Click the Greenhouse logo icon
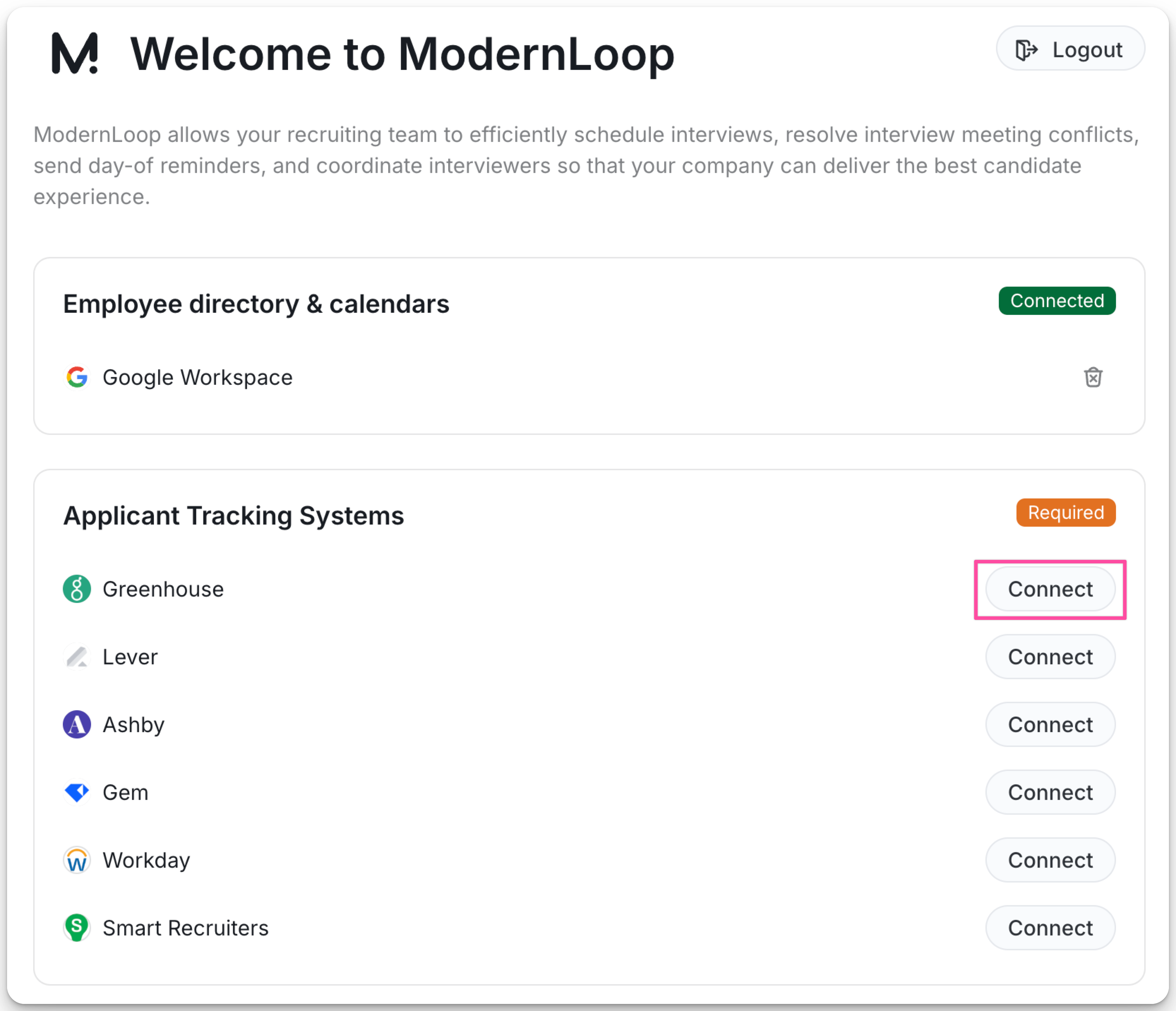The width and height of the screenshot is (1176, 1011). click(x=77, y=589)
